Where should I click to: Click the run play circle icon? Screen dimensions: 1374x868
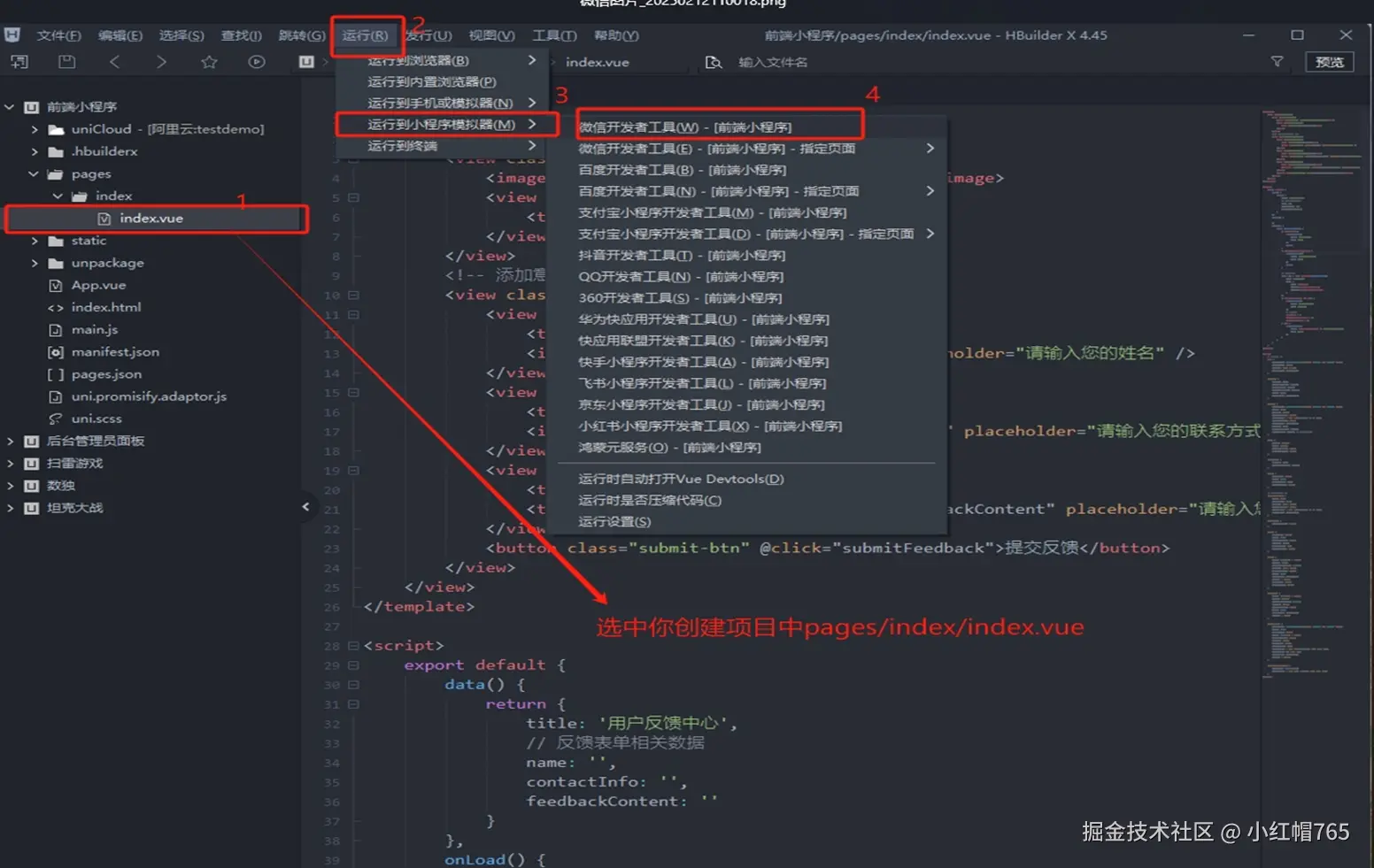257,62
